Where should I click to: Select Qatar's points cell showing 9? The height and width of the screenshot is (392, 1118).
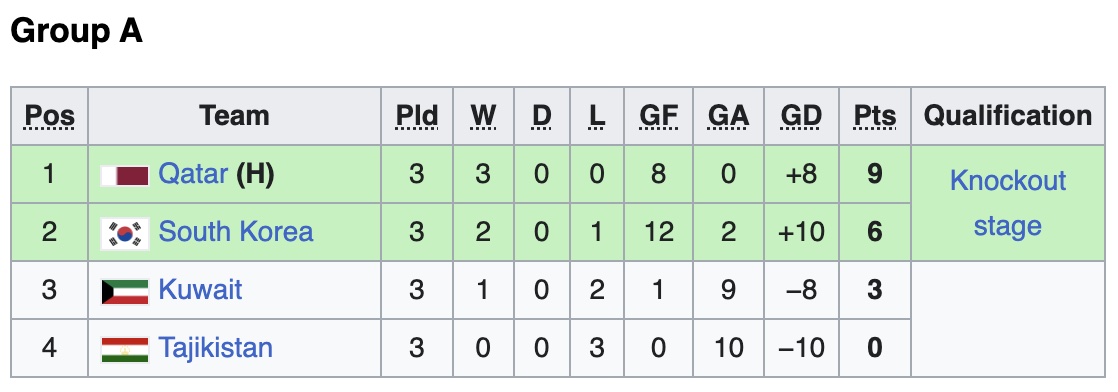[x=875, y=174]
